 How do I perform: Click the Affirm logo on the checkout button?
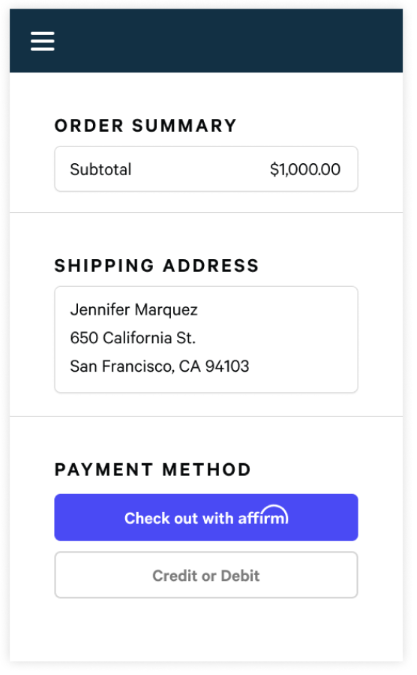[263, 515]
